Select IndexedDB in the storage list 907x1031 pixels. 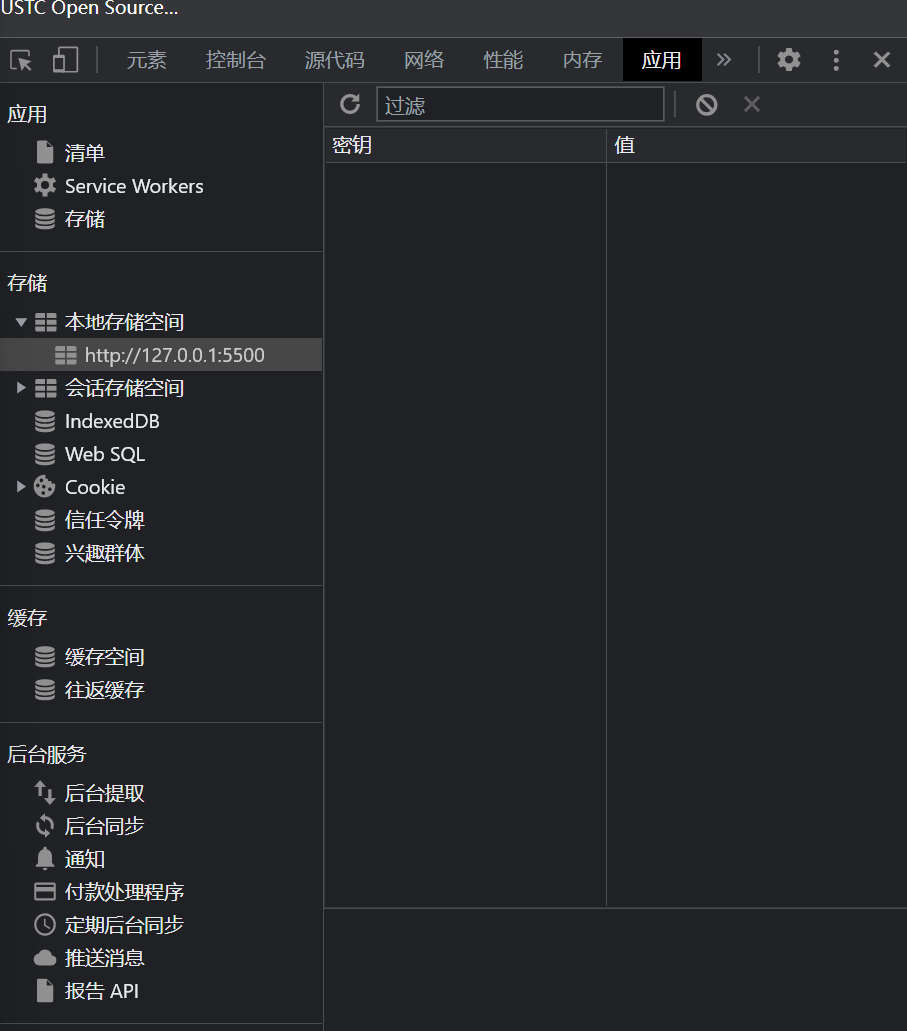(x=111, y=421)
